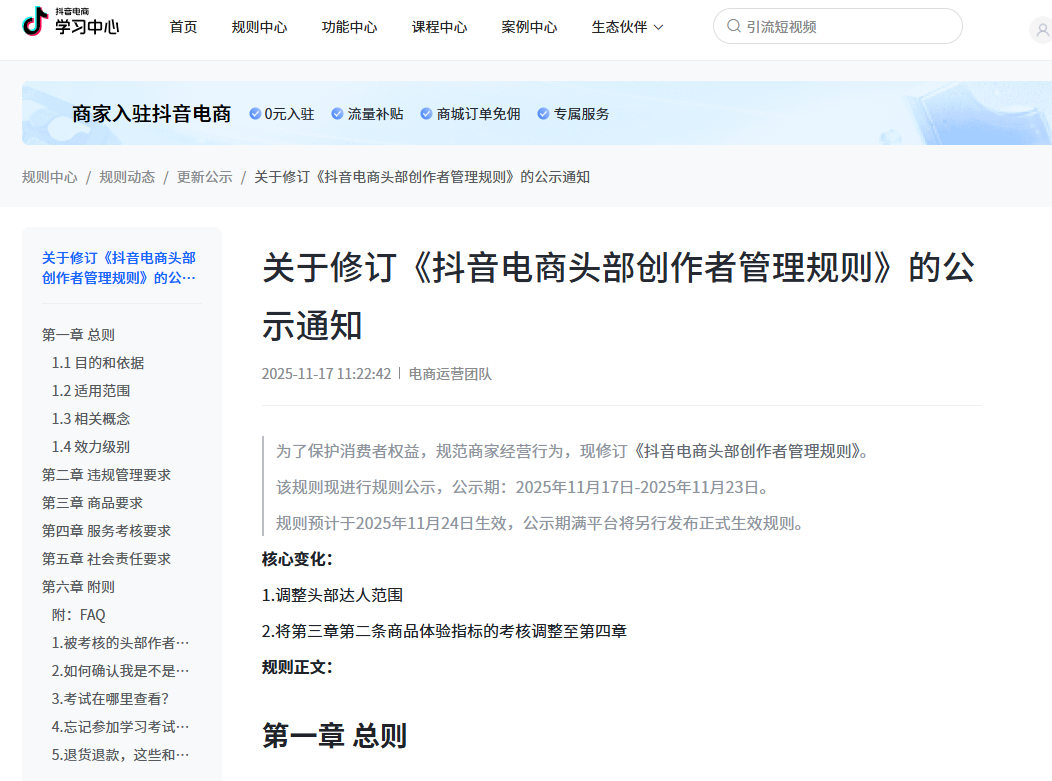This screenshot has width=1052, height=781.
Task: Jump to 第二章 违规管理要求
Action: pyautogui.click(x=106, y=475)
